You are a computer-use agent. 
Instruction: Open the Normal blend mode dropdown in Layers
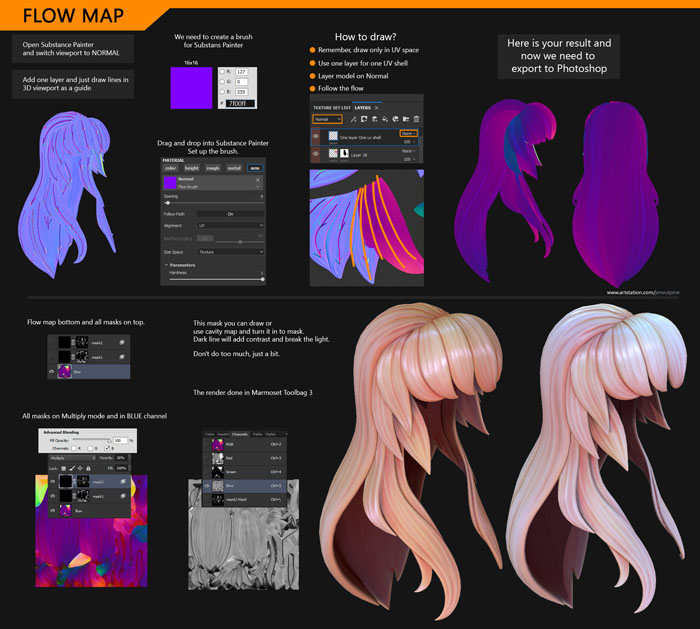pyautogui.click(x=328, y=119)
